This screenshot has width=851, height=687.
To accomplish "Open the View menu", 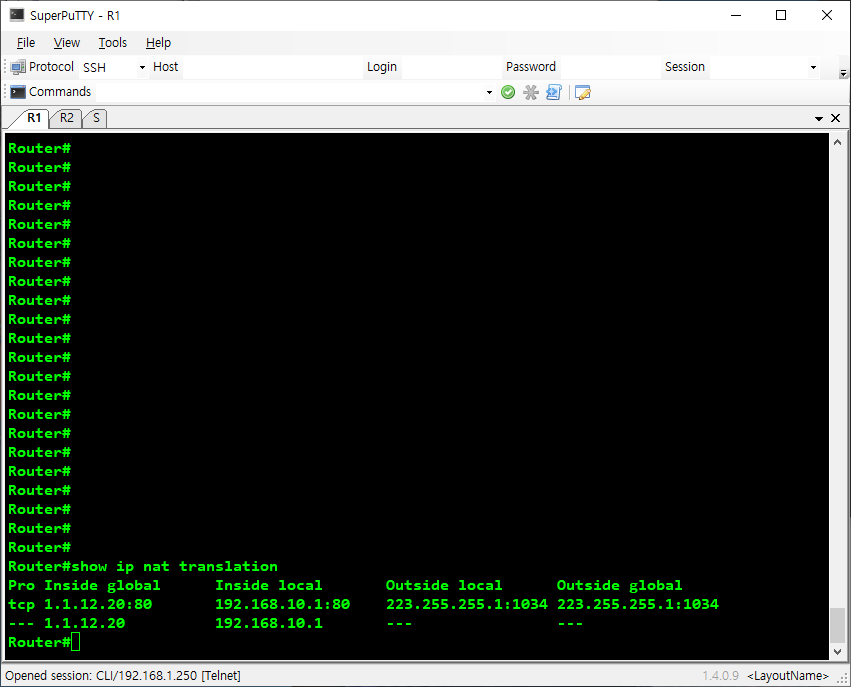I will point(67,43).
